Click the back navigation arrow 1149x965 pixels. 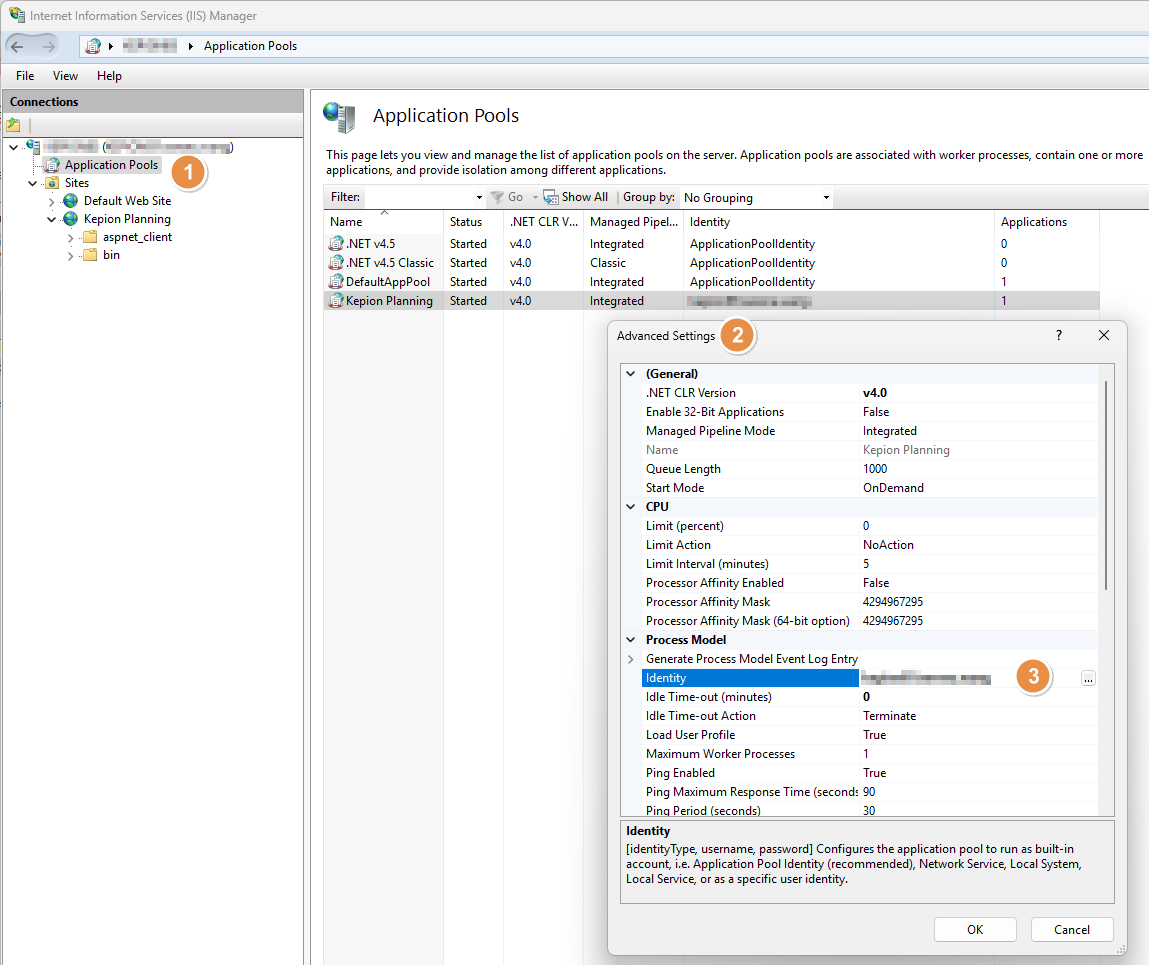pos(18,46)
